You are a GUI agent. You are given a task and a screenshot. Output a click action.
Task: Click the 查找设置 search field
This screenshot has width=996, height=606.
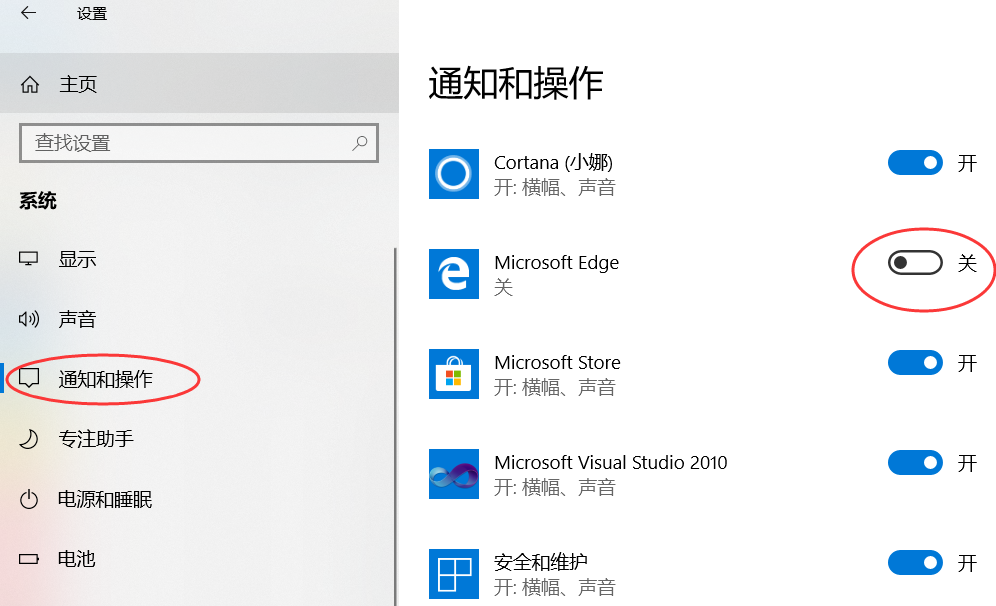tap(199, 143)
